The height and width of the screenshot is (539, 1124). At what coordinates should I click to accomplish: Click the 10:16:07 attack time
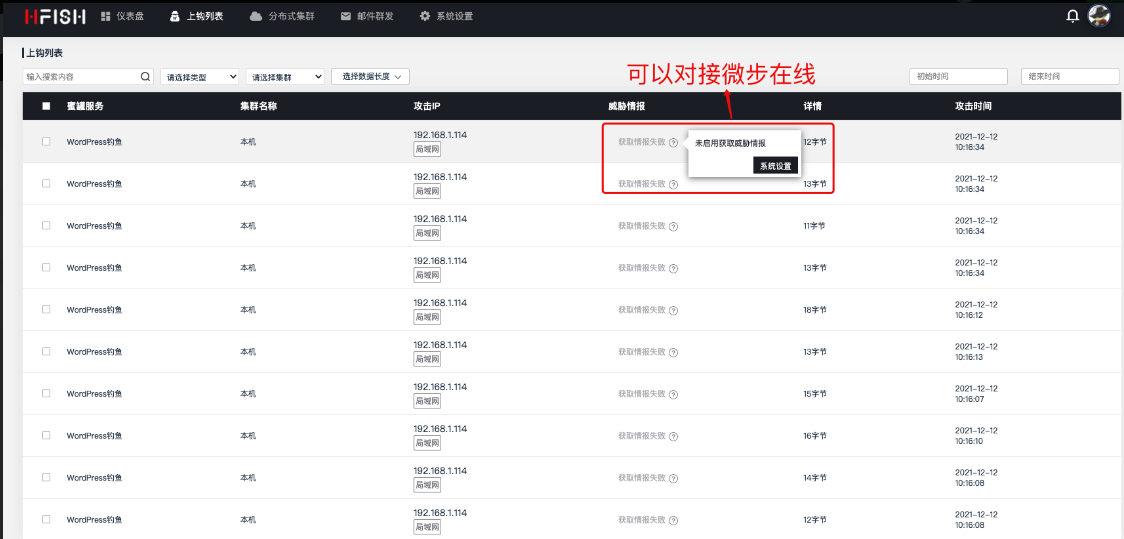pyautogui.click(x=976, y=393)
